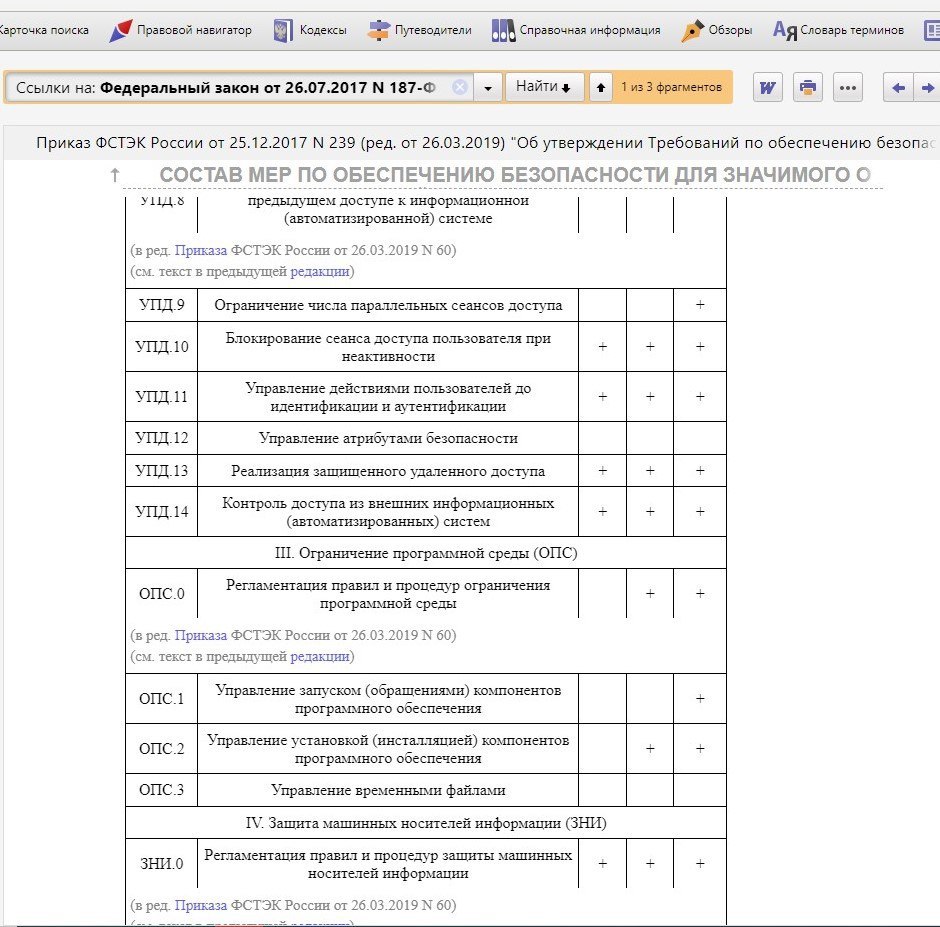The height and width of the screenshot is (927, 940).
Task: Open the Кодексы section
Action: [310, 30]
